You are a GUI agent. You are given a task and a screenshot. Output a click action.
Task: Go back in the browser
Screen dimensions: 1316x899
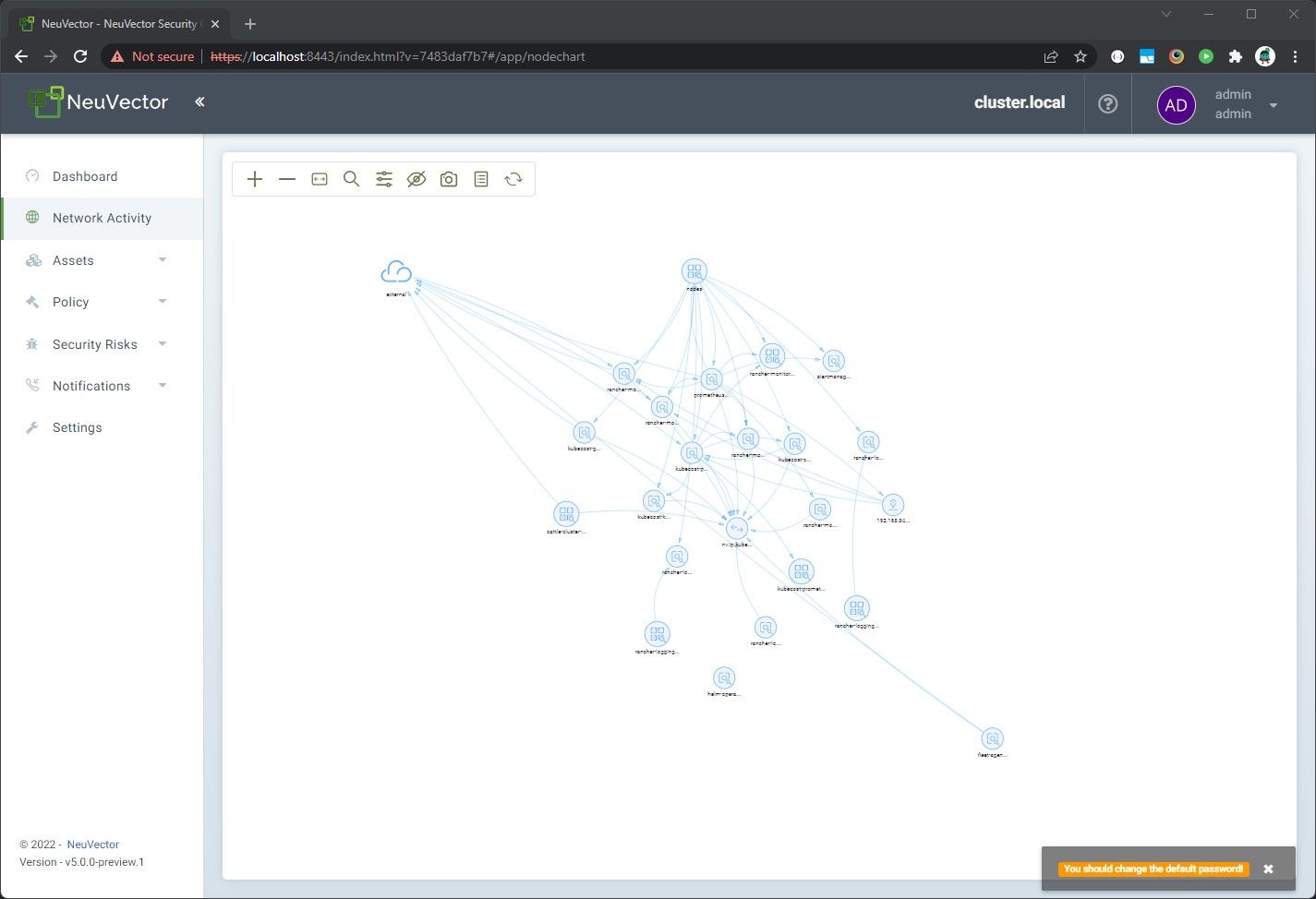pyautogui.click(x=21, y=56)
